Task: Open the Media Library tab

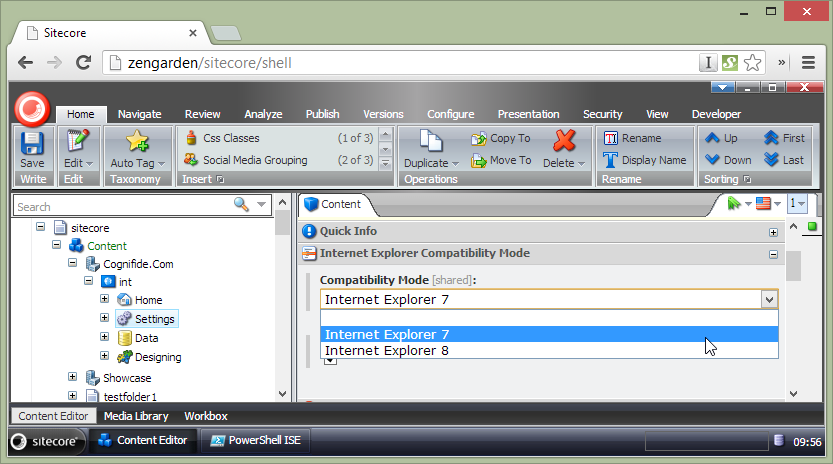Action: (137, 416)
